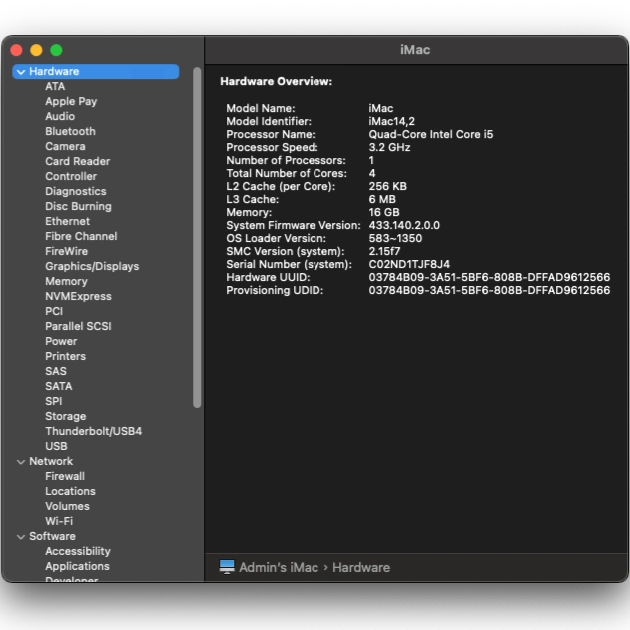Viewport: 630px width, 630px height.
Task: Click the iMac window title
Action: coord(415,50)
